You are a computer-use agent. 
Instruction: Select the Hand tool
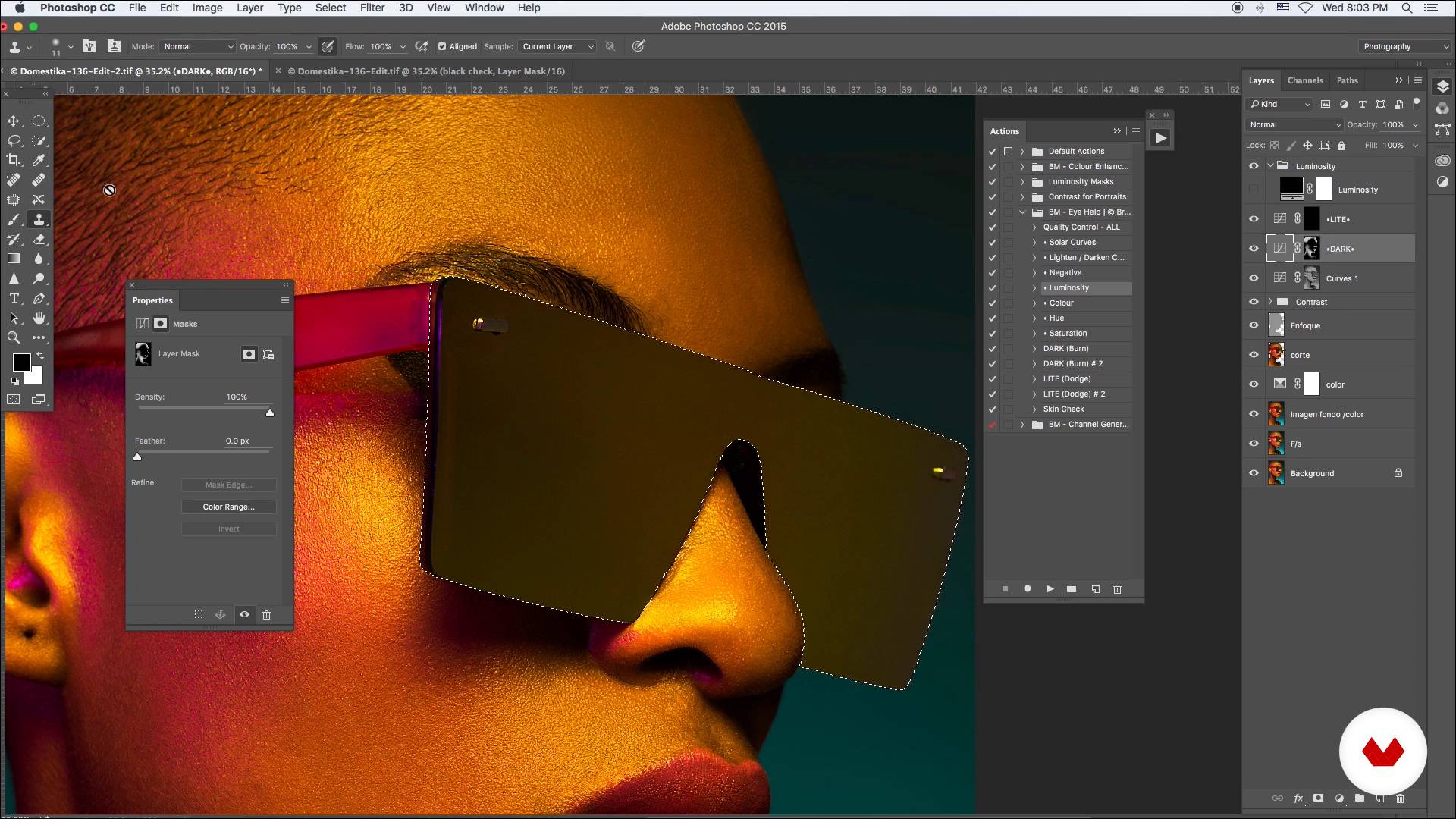click(39, 318)
